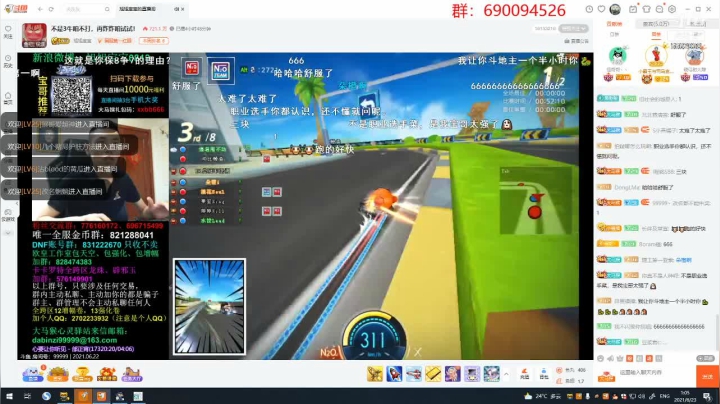Select the teal anime gift icon

point(491,374)
